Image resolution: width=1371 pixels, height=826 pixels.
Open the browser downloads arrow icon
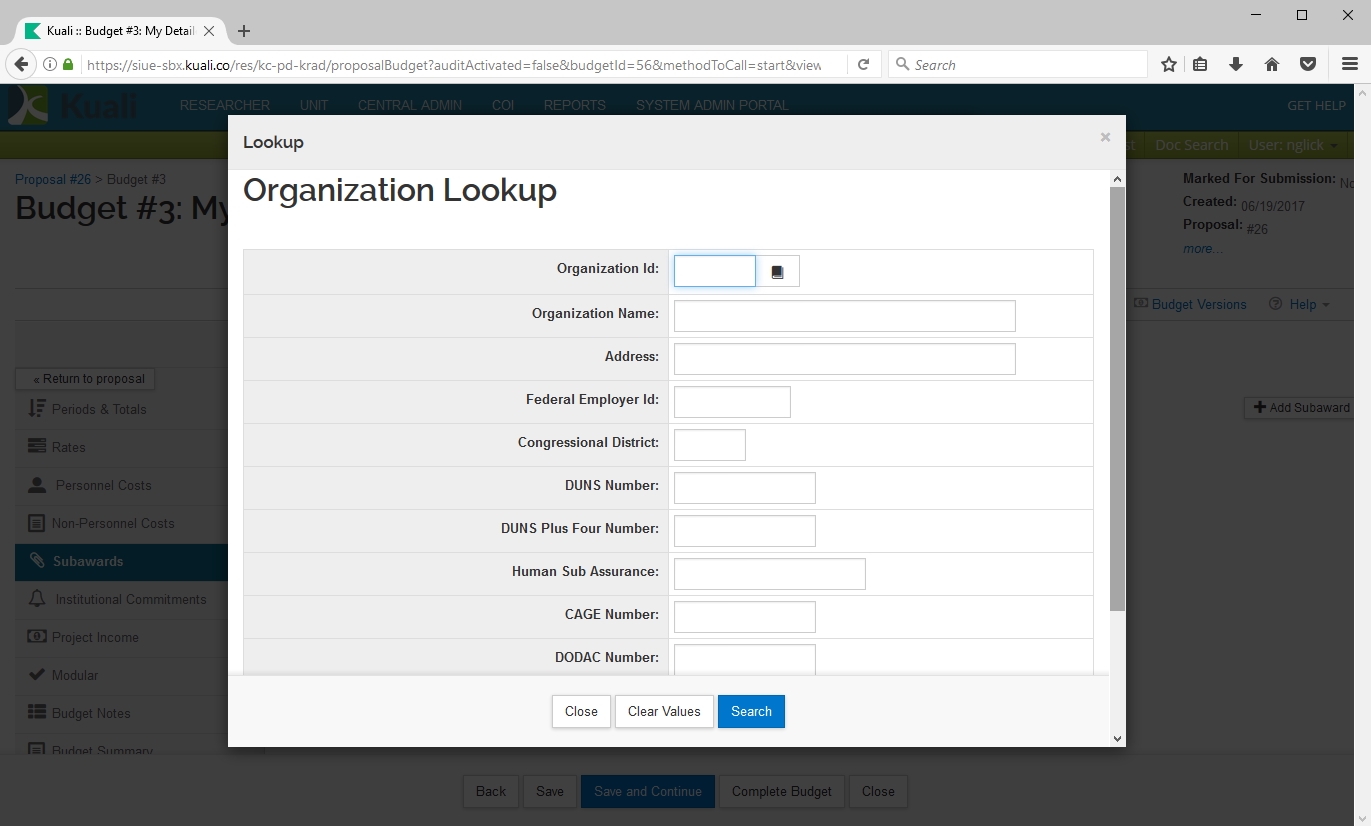click(x=1236, y=65)
